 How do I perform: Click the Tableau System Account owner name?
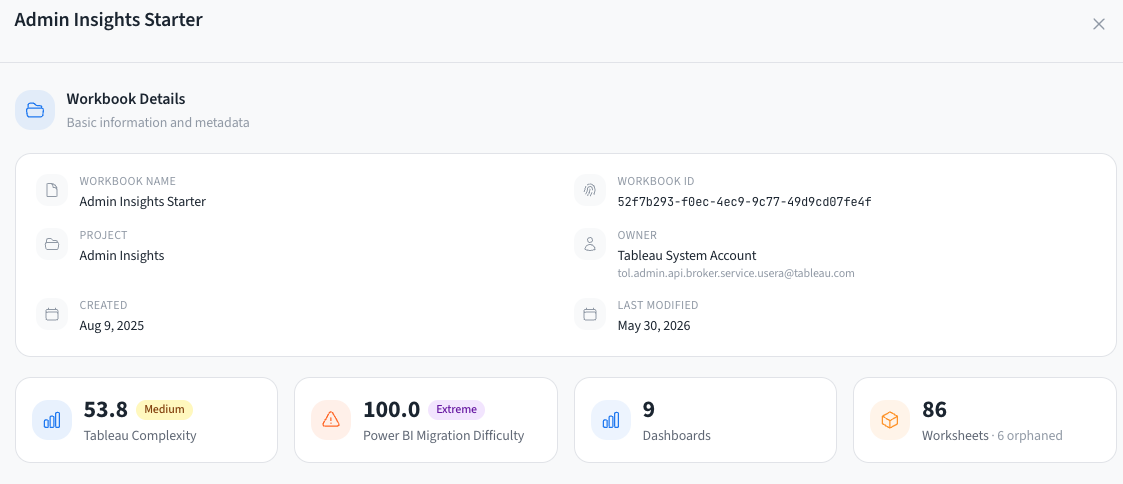click(x=687, y=256)
